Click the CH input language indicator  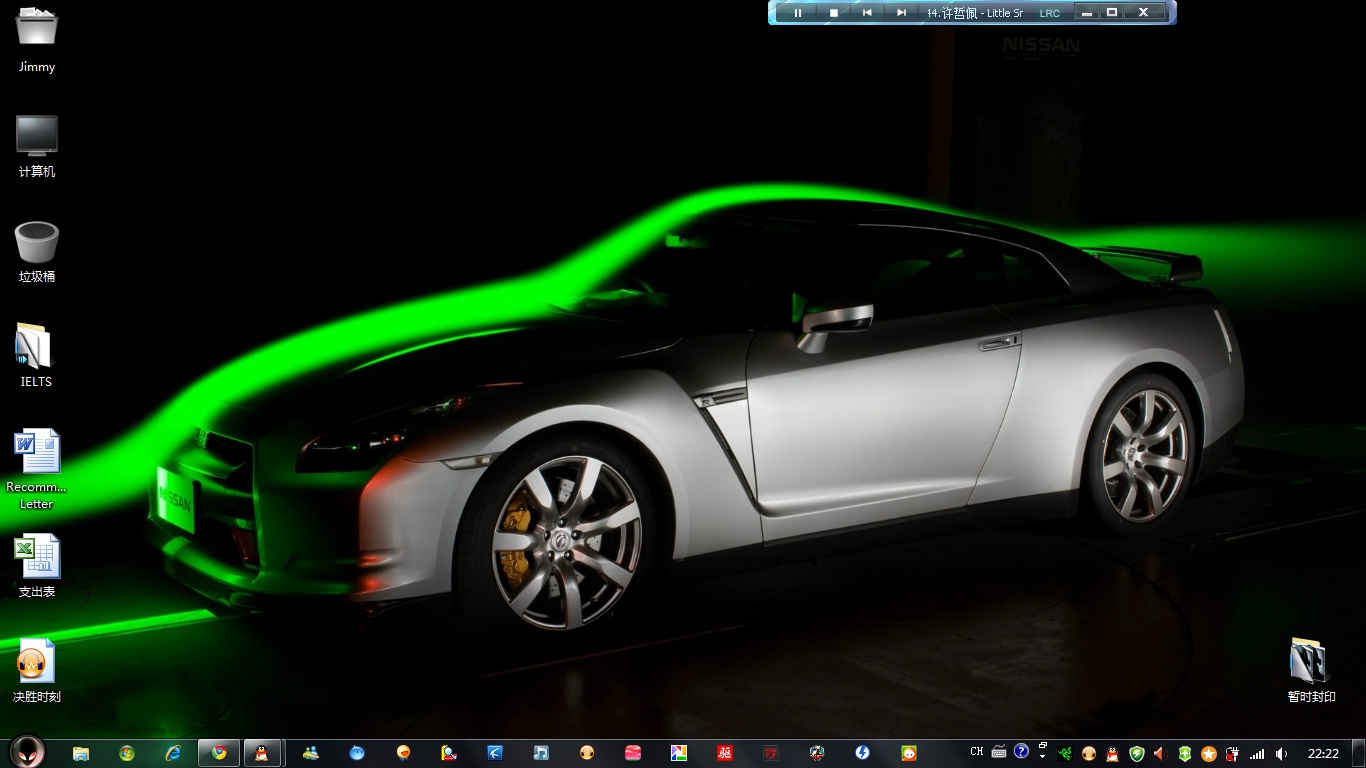[977, 752]
